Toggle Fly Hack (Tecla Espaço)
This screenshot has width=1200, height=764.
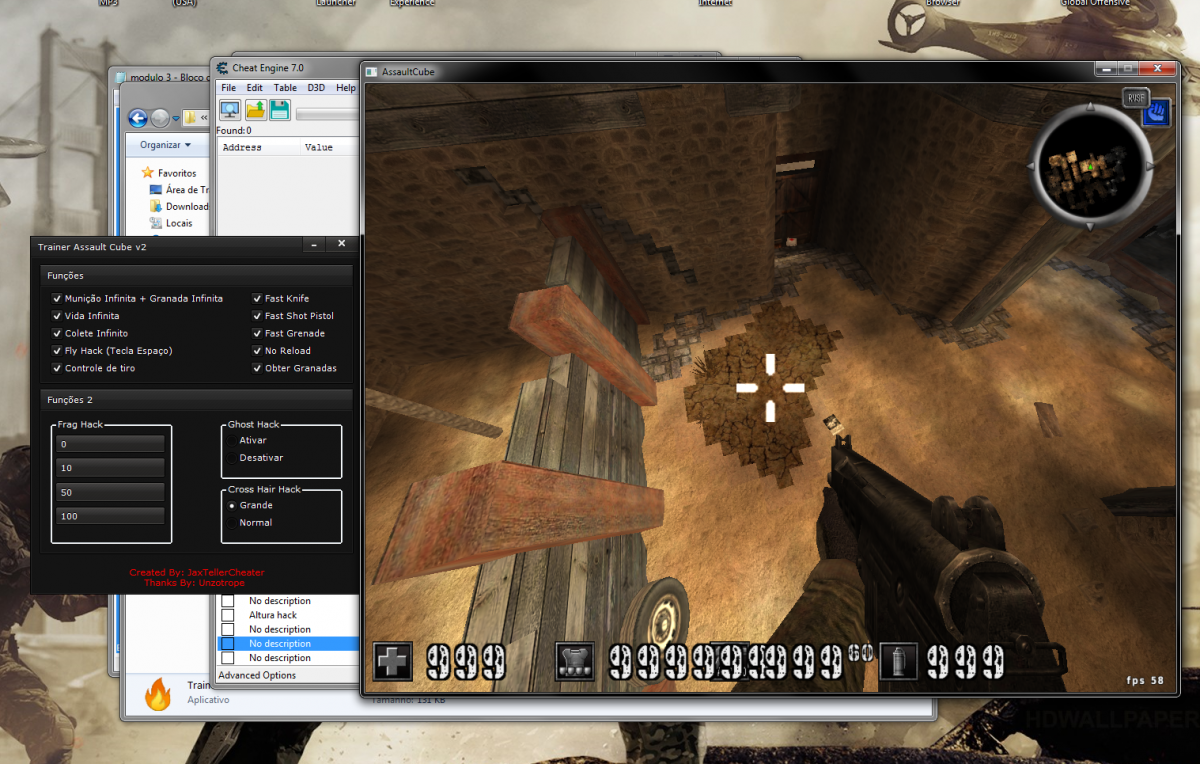click(57, 351)
